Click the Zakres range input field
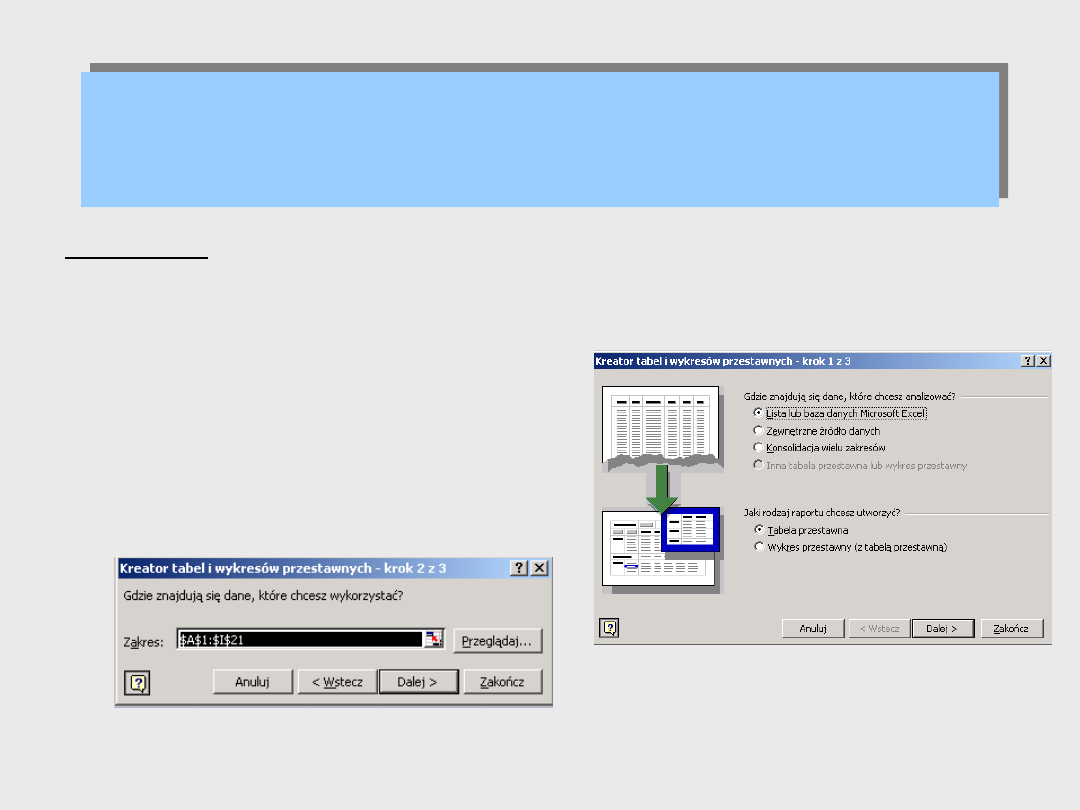This screenshot has width=1080, height=810. click(300, 640)
